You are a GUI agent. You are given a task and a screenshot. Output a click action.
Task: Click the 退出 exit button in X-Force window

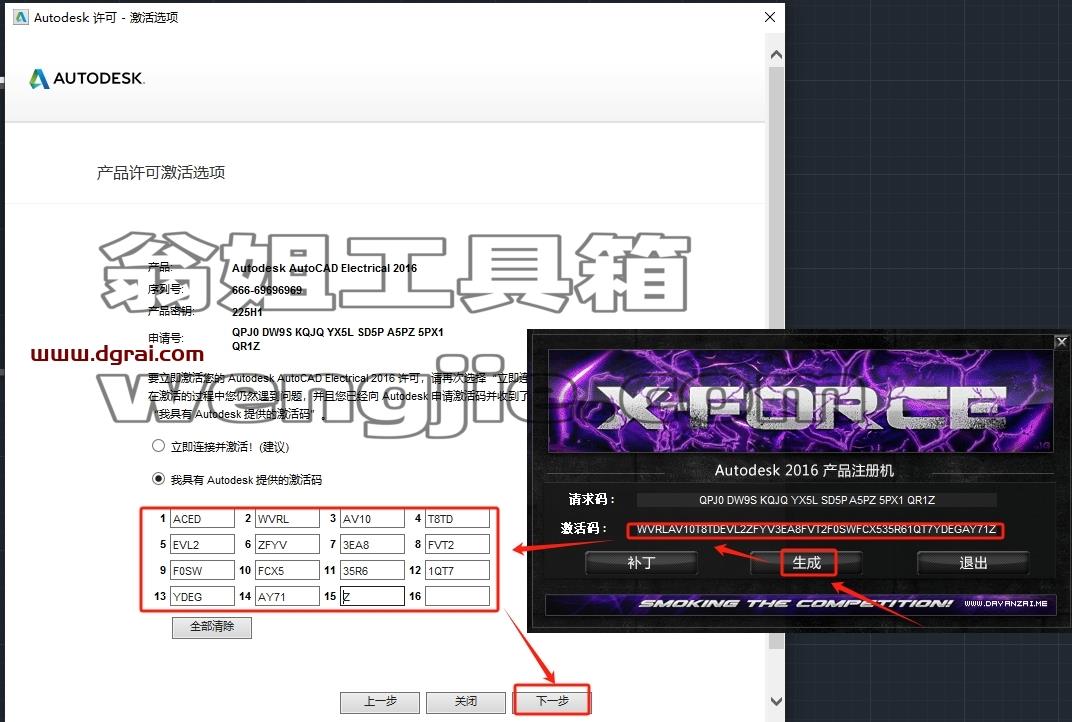point(973,563)
